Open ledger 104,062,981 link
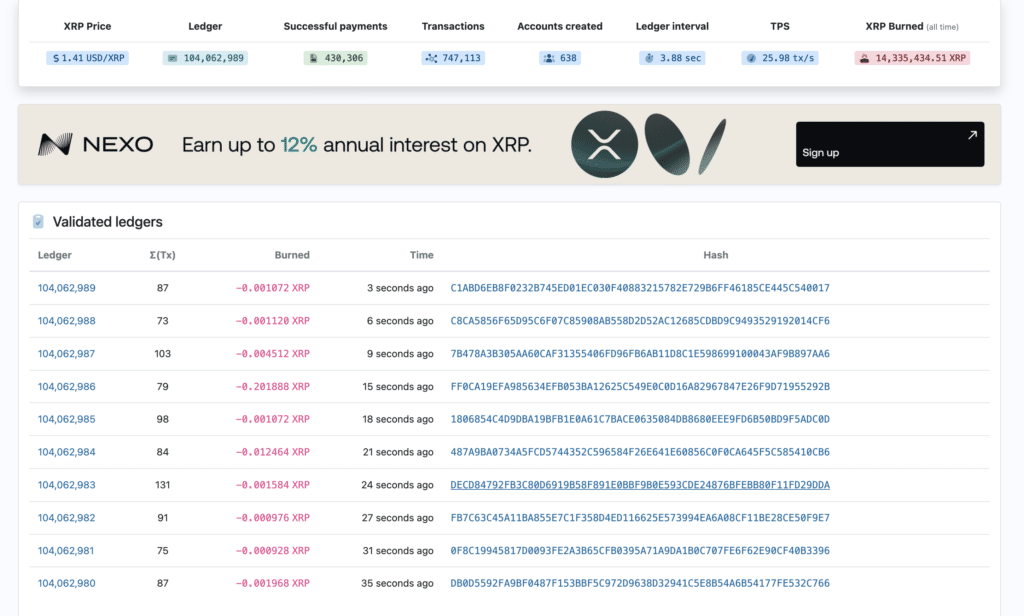The width and height of the screenshot is (1024, 616). click(66, 551)
